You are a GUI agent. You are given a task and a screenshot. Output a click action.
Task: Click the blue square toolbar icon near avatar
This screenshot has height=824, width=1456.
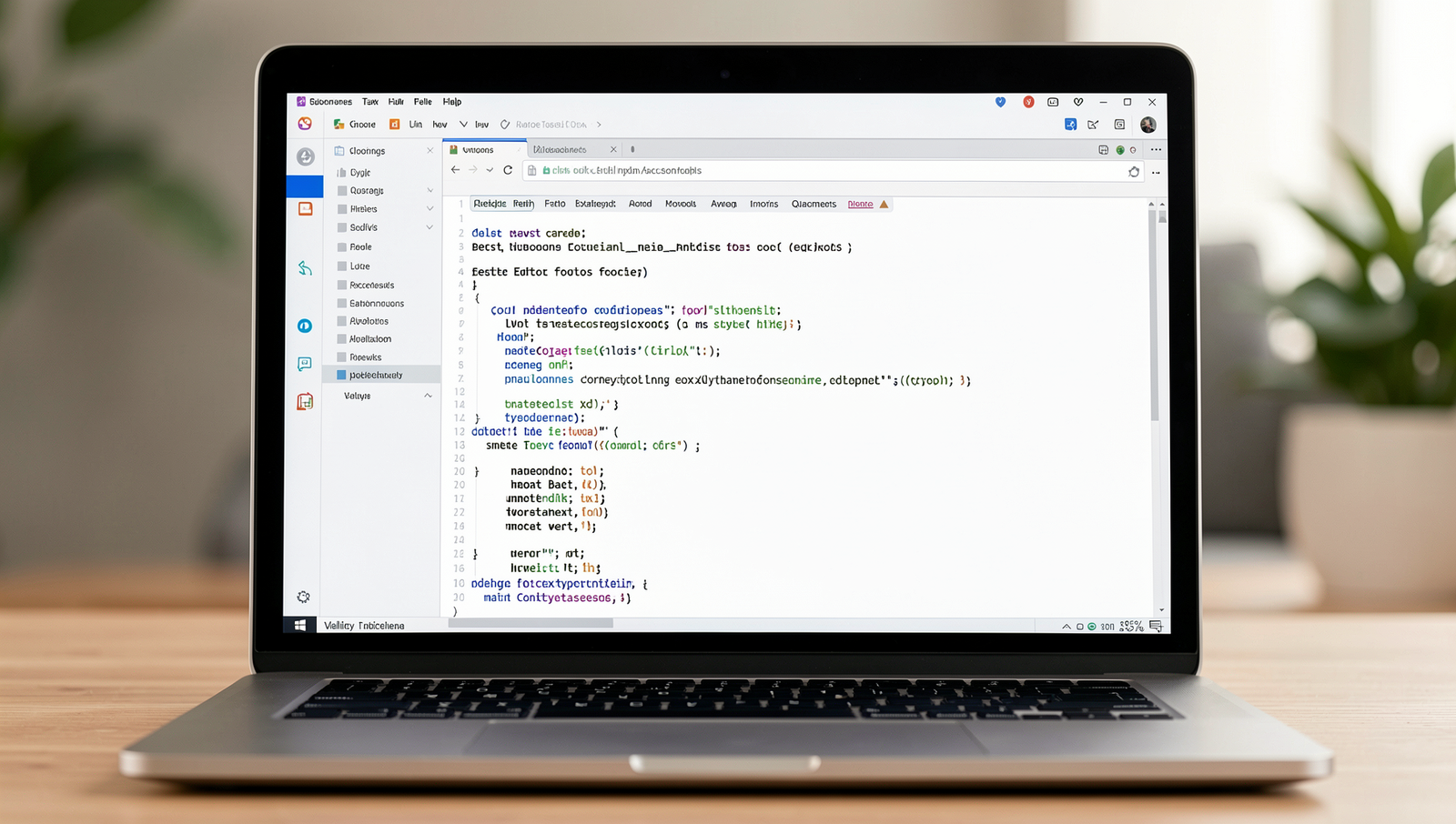point(1071,125)
